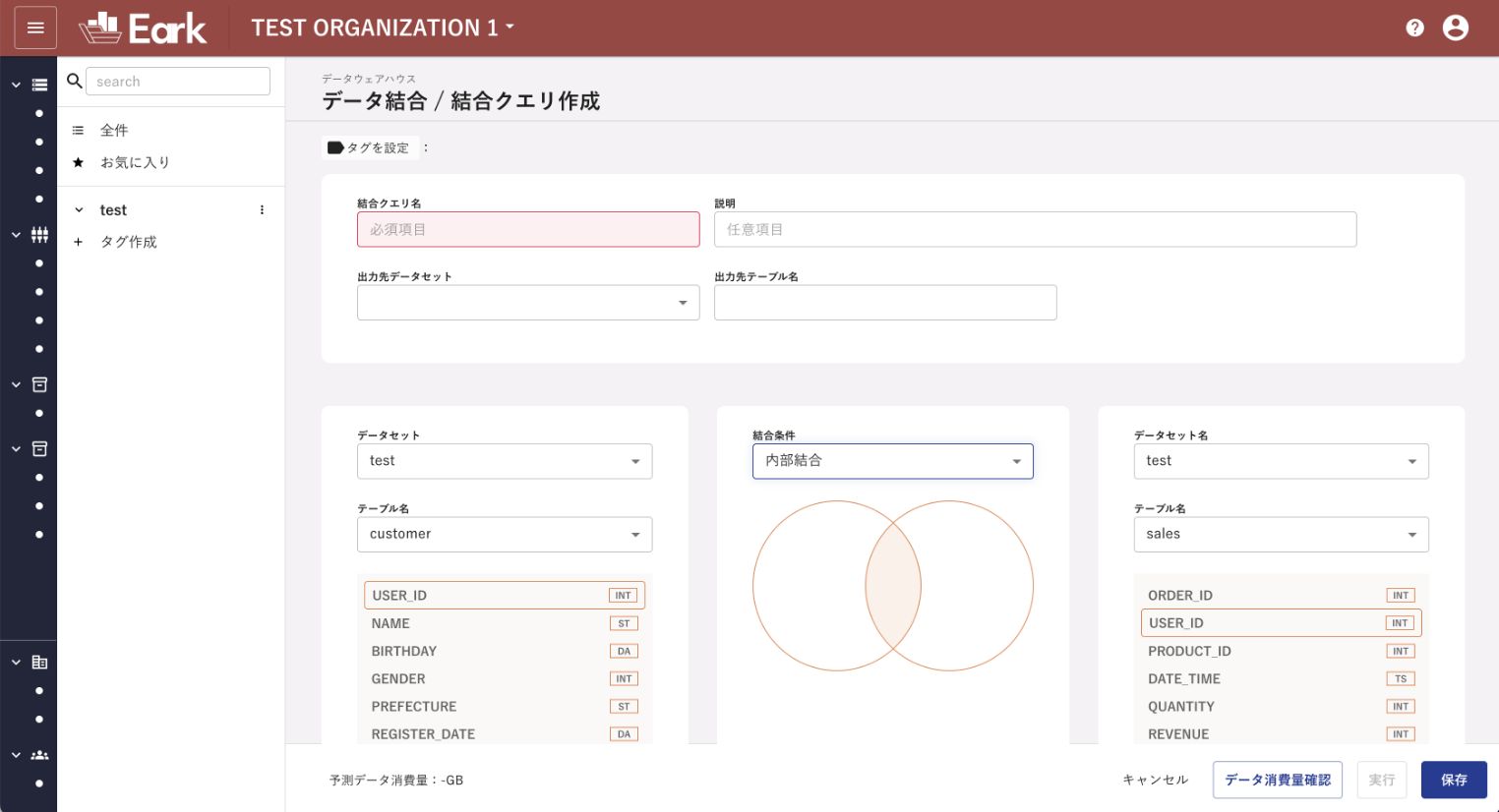Collapse the building section chevron in rail
Viewport: 1499px width, 812px height.
pos(16,662)
